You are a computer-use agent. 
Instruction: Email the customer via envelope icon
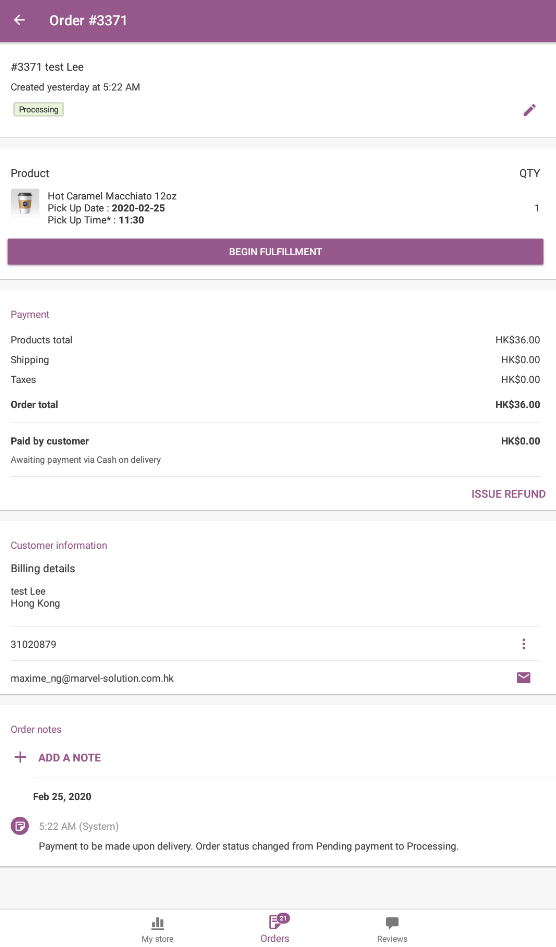pos(523,678)
